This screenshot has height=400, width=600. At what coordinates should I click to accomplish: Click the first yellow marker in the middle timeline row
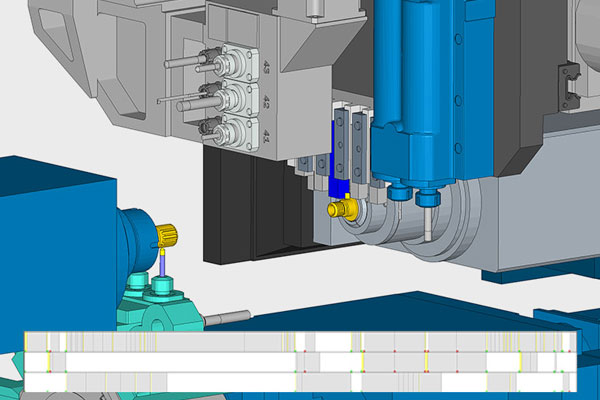point(49,361)
